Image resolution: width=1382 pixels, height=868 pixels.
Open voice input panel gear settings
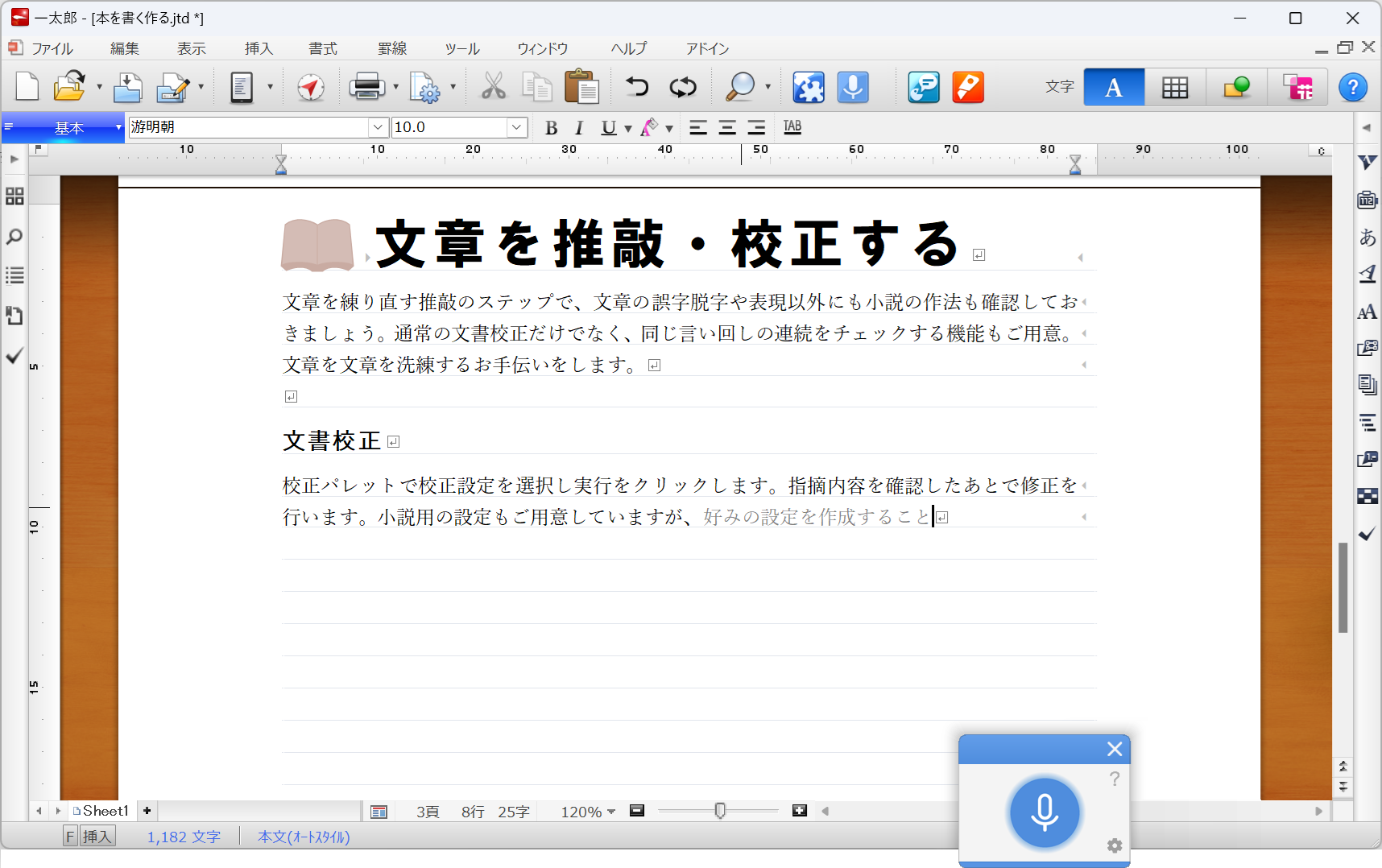(x=1115, y=845)
